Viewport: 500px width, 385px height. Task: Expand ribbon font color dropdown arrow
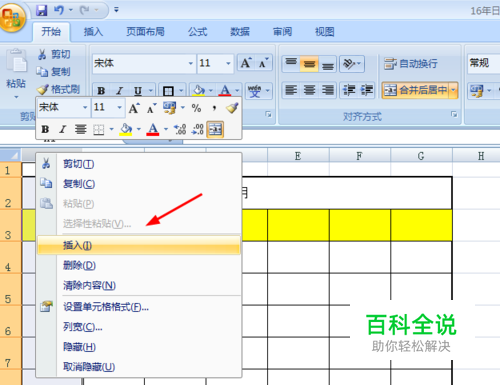click(237, 90)
